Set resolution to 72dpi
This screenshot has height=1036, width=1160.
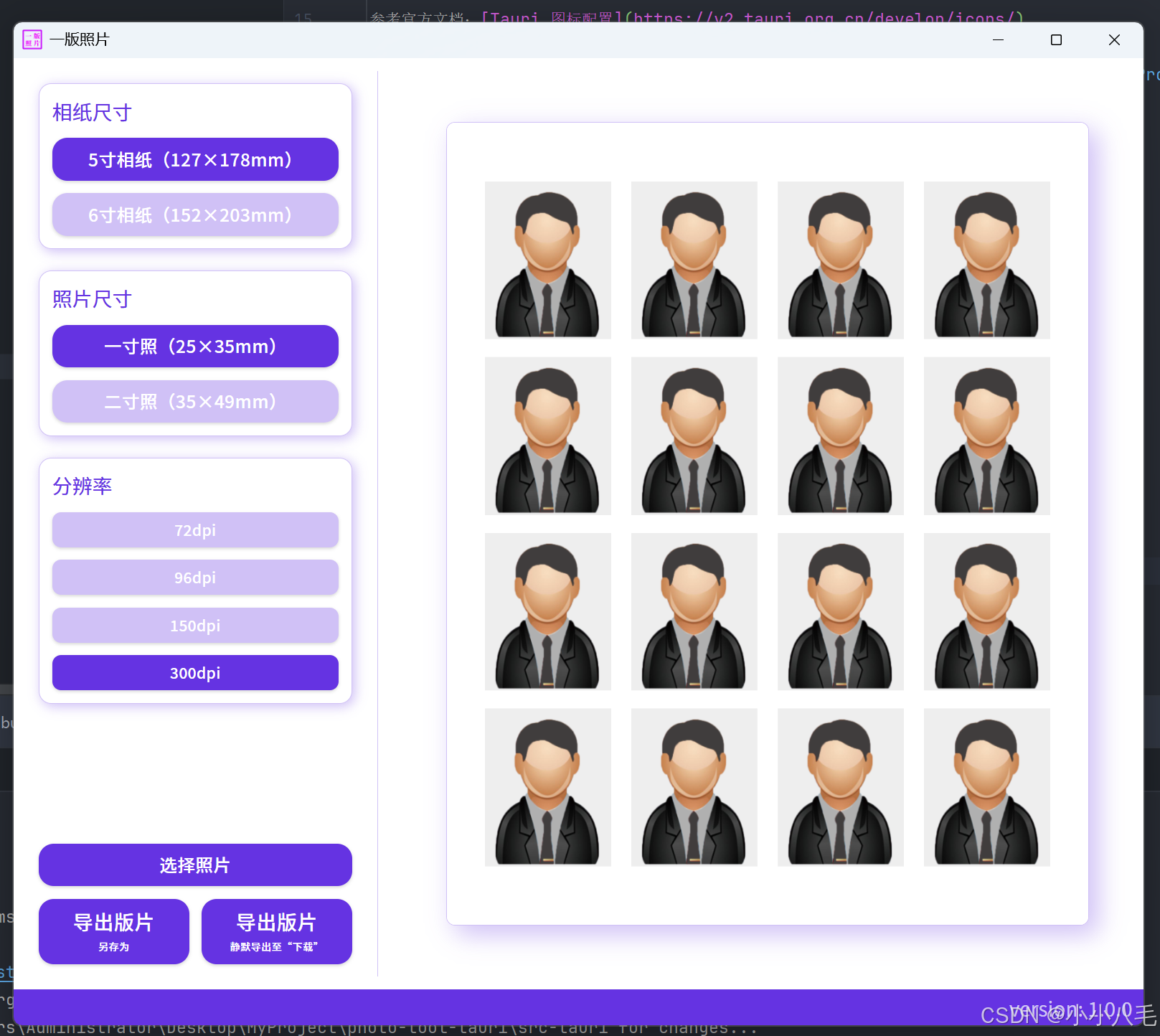[x=195, y=530]
